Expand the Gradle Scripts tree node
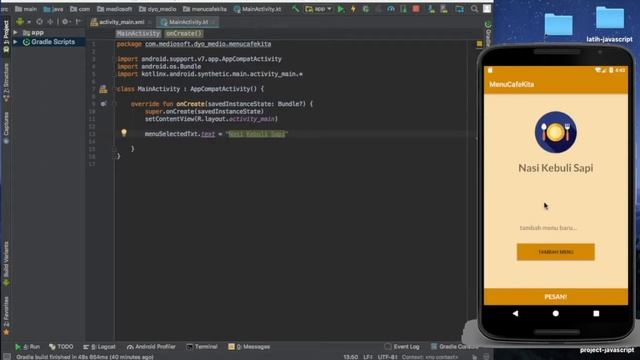This screenshot has height=360, width=640. 16,42
